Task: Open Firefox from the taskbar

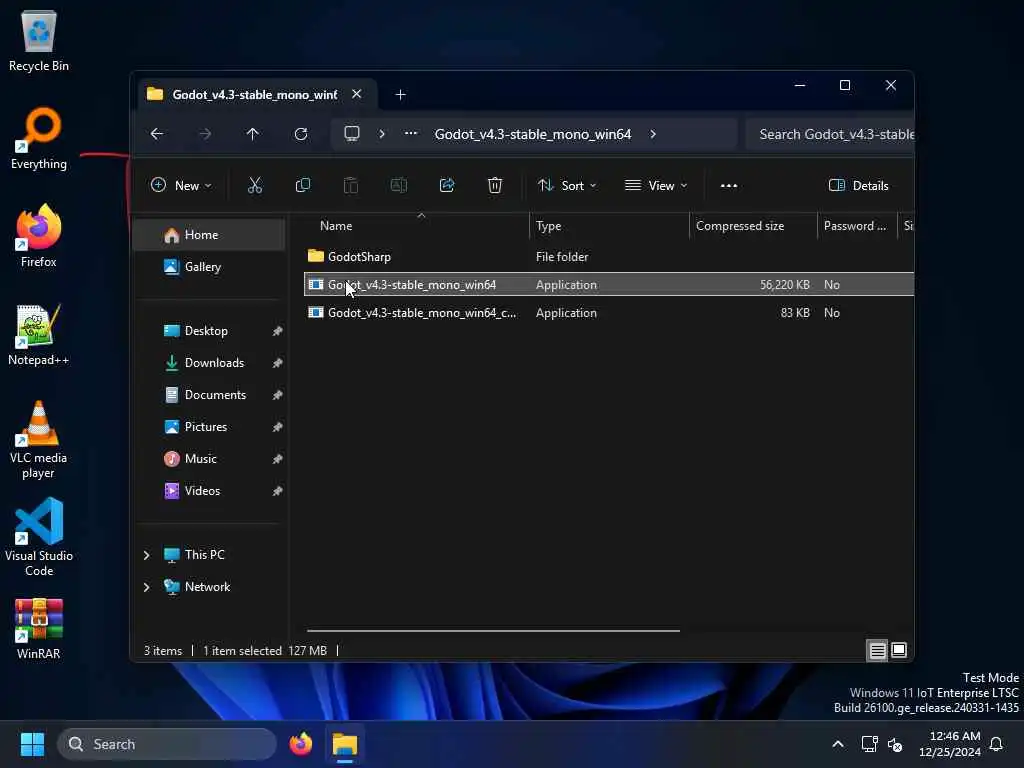Action: pos(301,744)
